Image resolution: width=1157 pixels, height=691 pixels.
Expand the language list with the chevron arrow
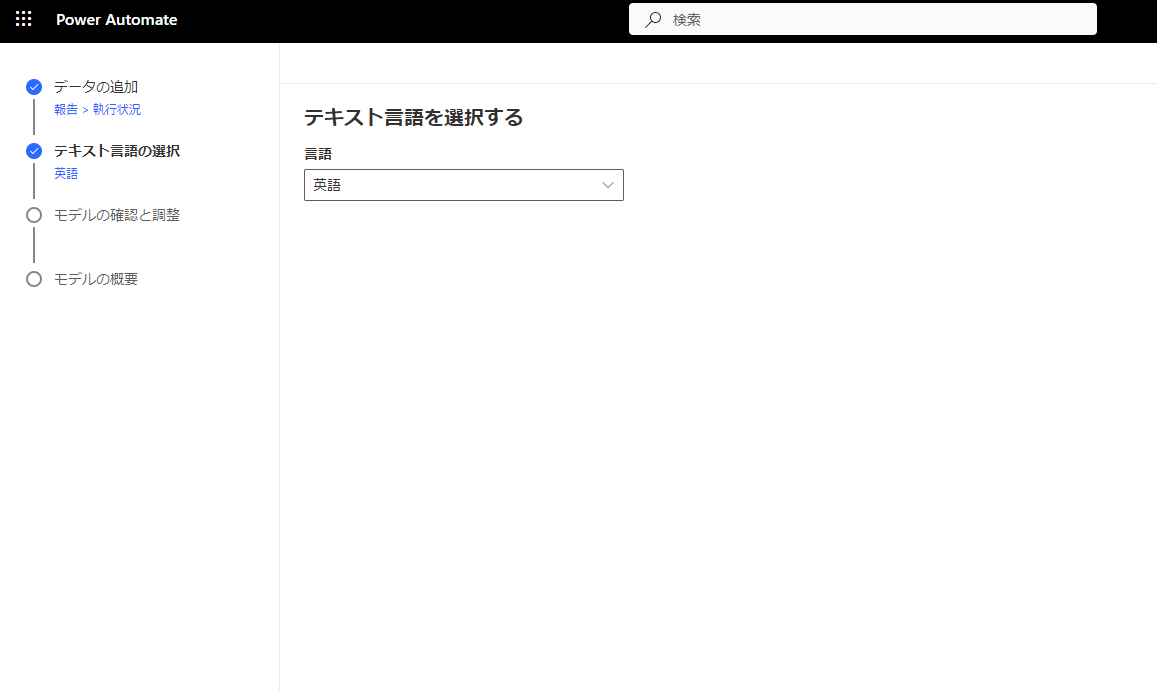pos(607,185)
